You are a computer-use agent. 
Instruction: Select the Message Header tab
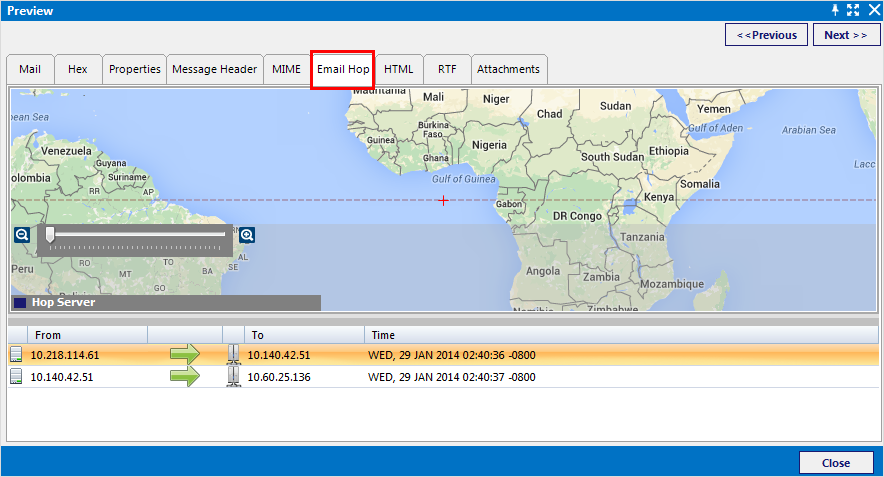coord(215,69)
